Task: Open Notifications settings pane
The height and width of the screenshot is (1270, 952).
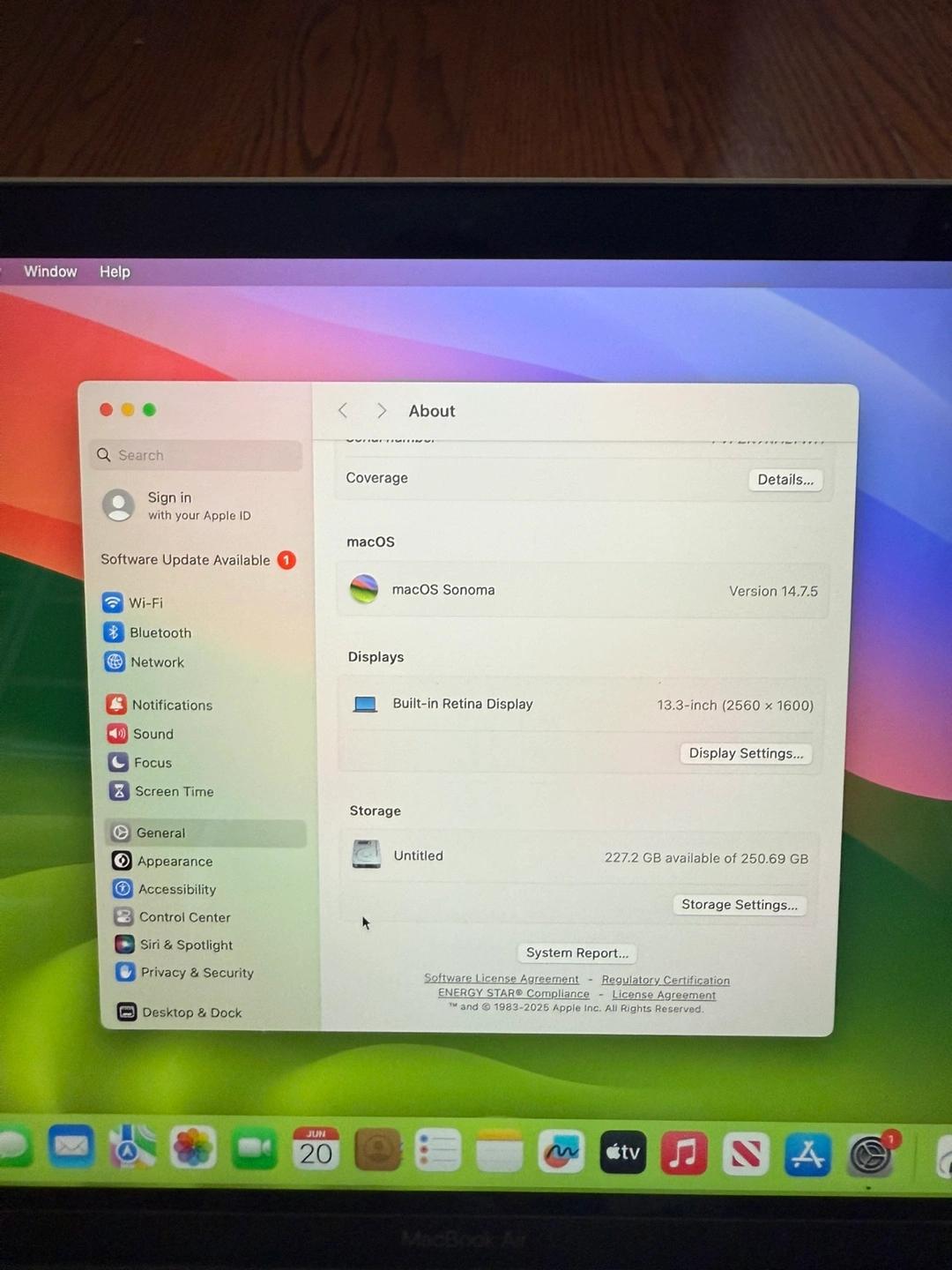Action: 171,706
